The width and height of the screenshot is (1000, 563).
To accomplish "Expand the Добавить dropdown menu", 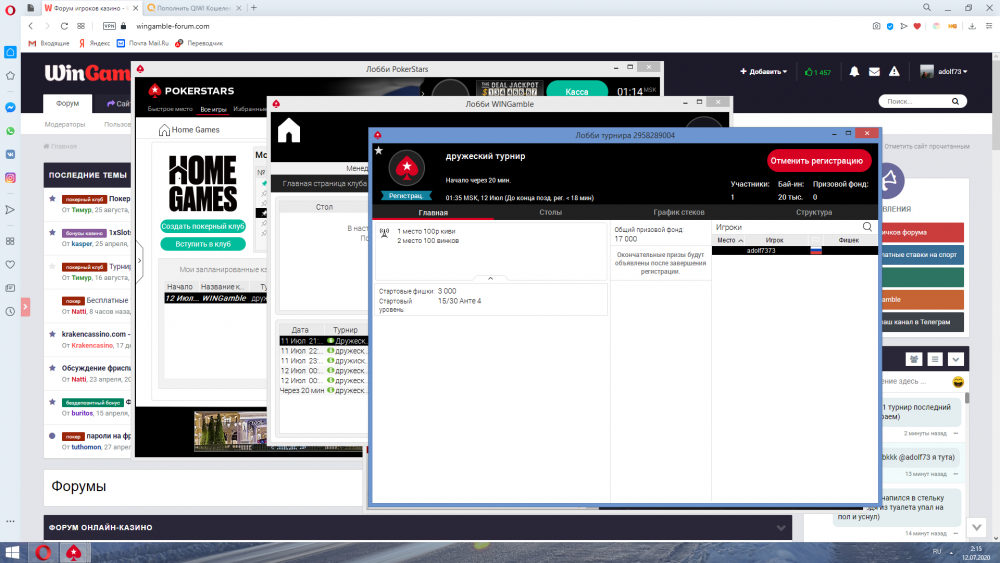I will point(763,72).
